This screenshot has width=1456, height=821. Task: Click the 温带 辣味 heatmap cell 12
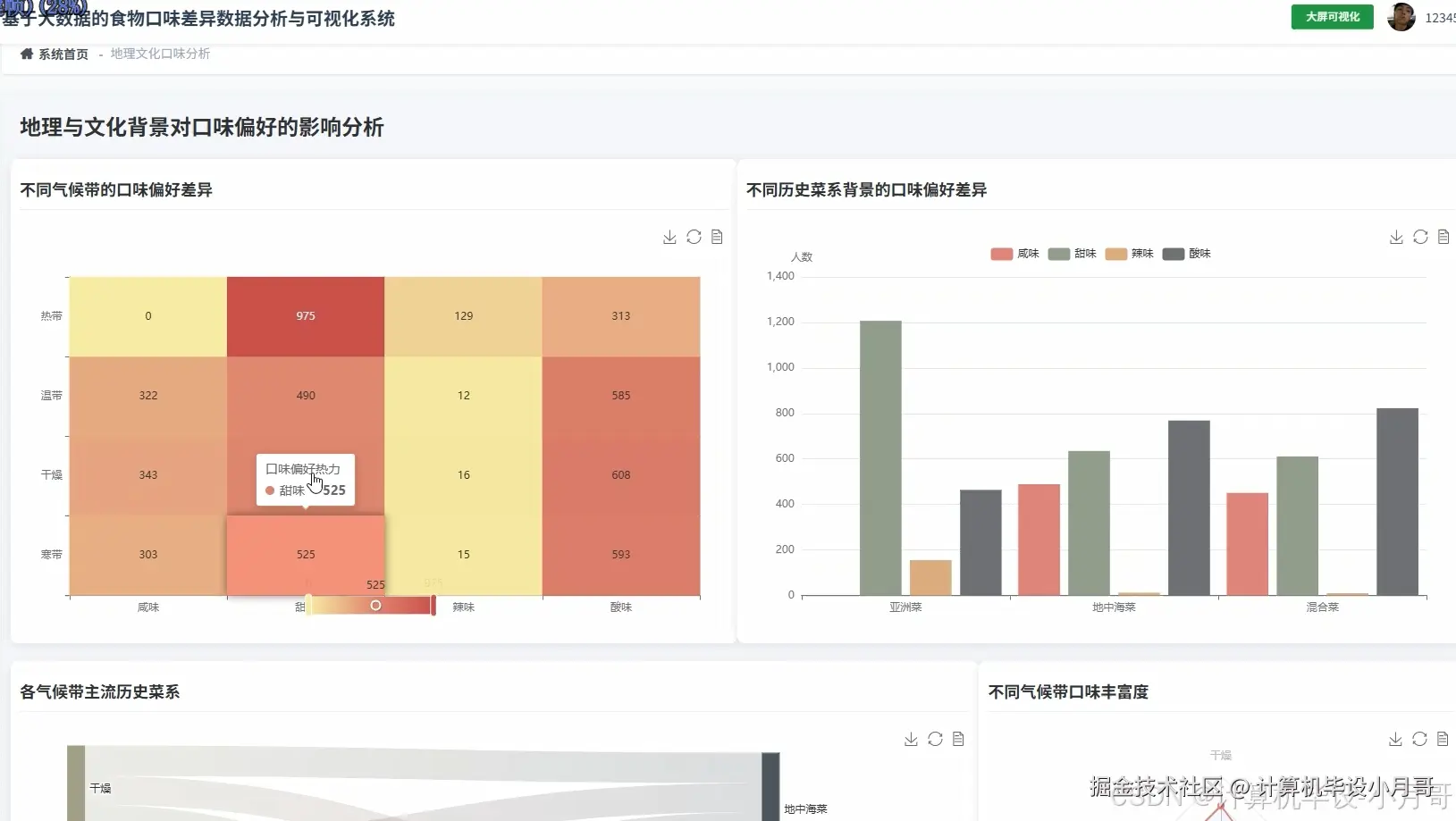463,396
